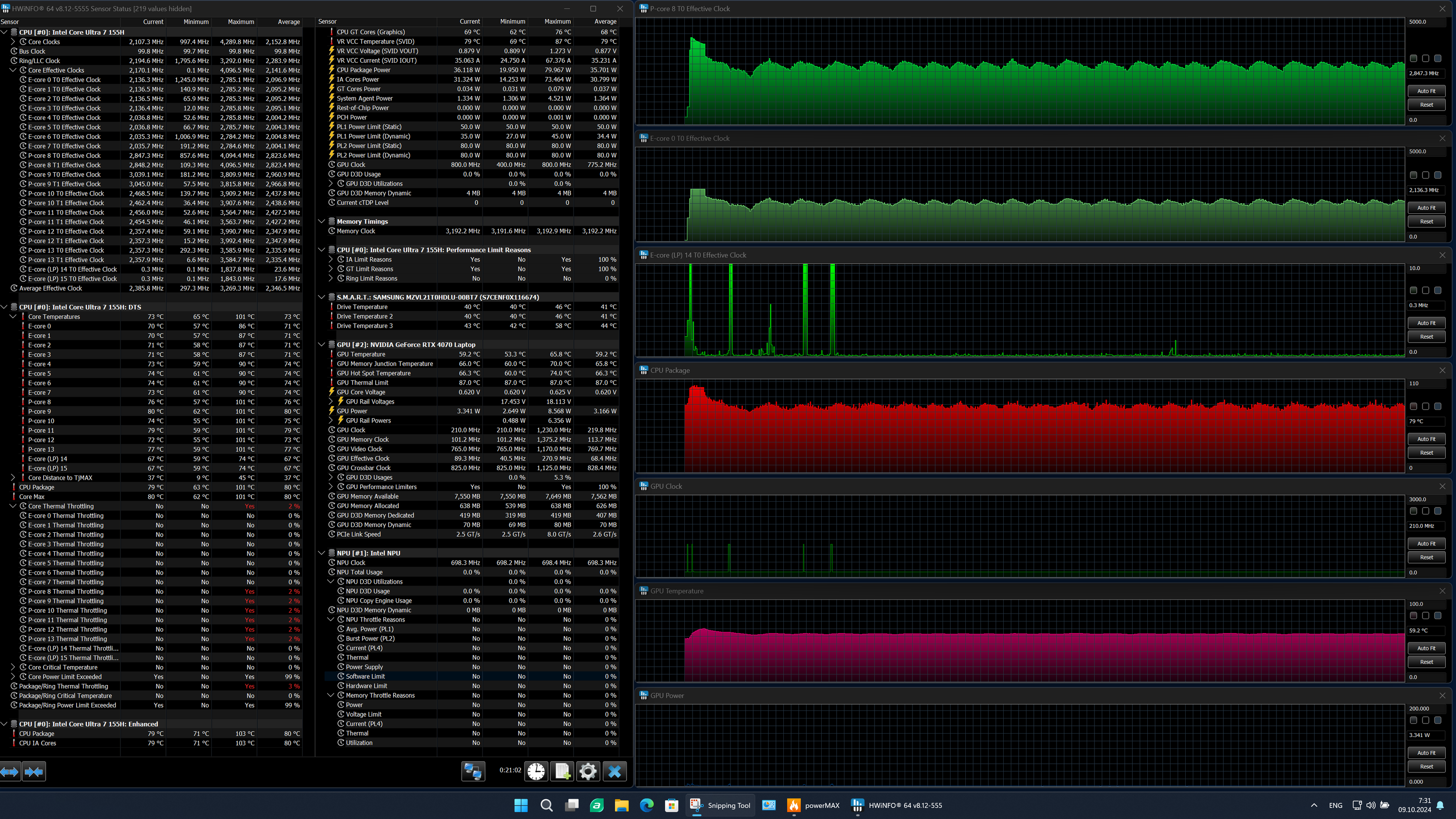Image resolution: width=1456 pixels, height=819 pixels.
Task: Collapse the Memory Timings section
Action: 322,222
